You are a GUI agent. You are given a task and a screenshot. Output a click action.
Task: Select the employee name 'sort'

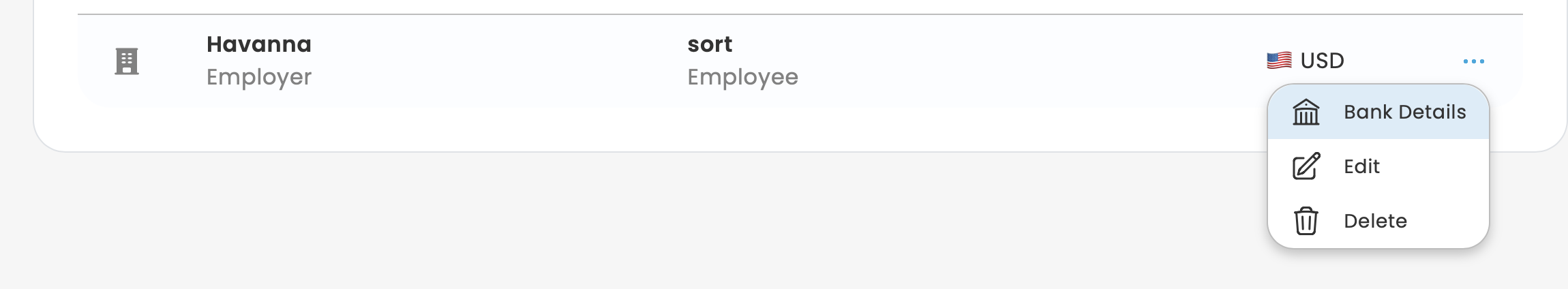click(x=710, y=45)
